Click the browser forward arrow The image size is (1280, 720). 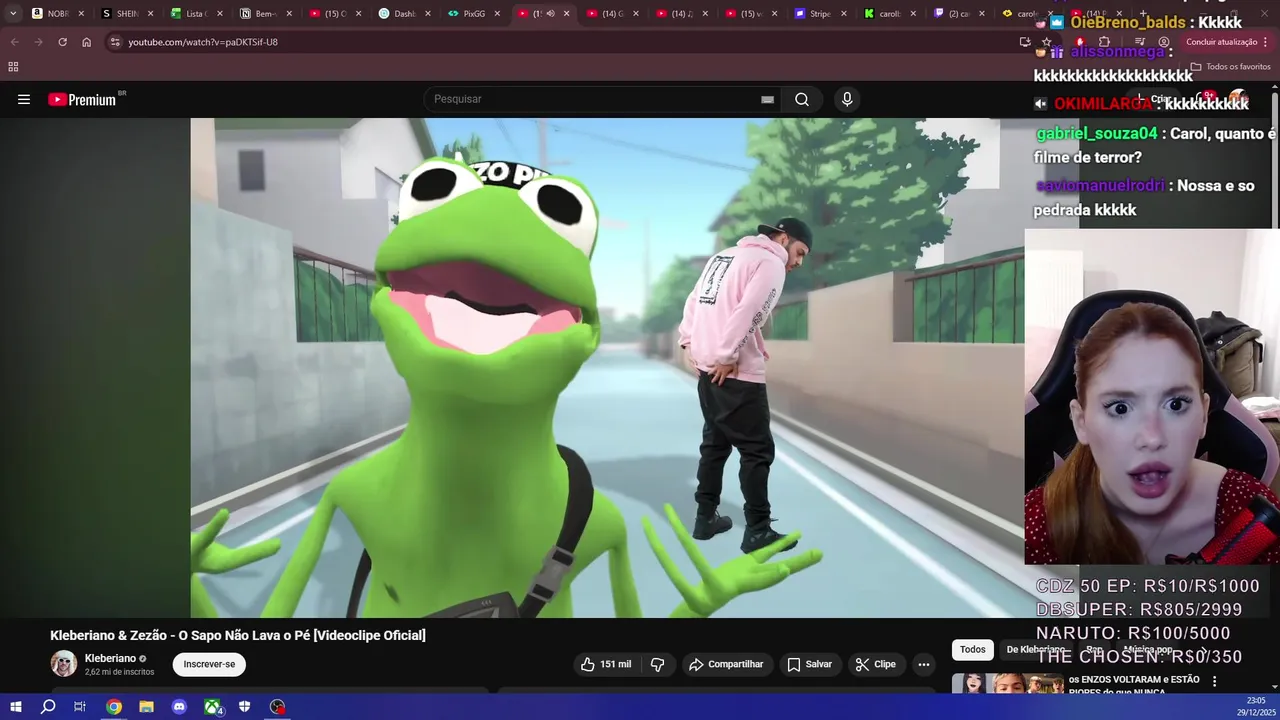tap(38, 42)
